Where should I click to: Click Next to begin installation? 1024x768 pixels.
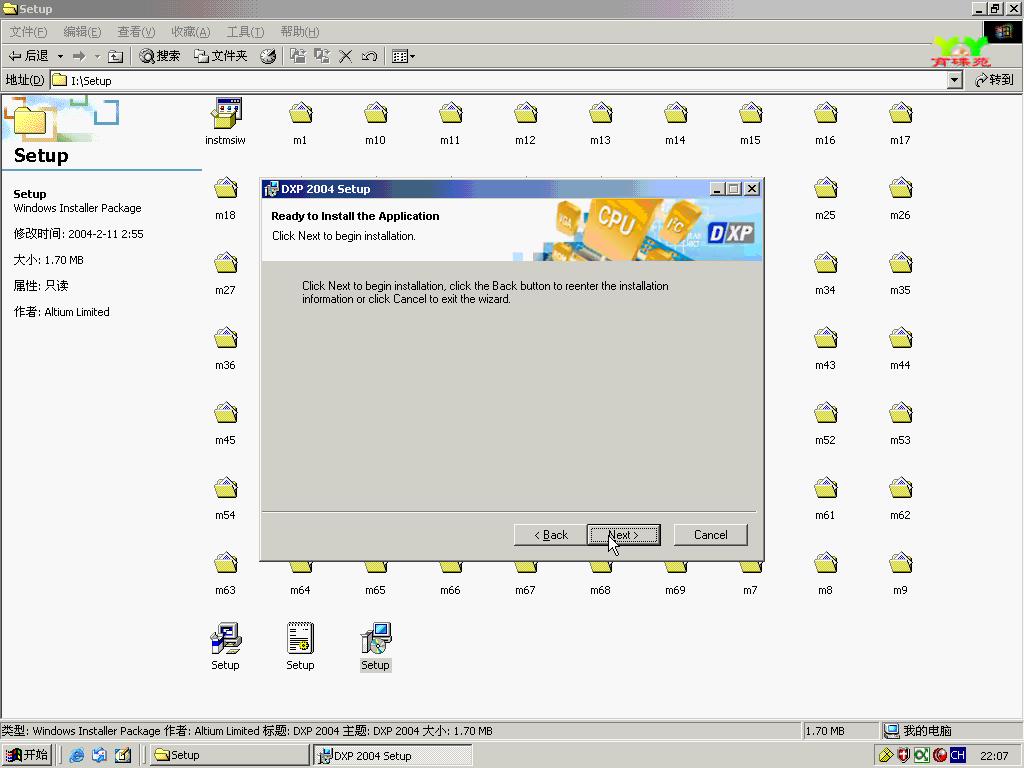coord(624,535)
